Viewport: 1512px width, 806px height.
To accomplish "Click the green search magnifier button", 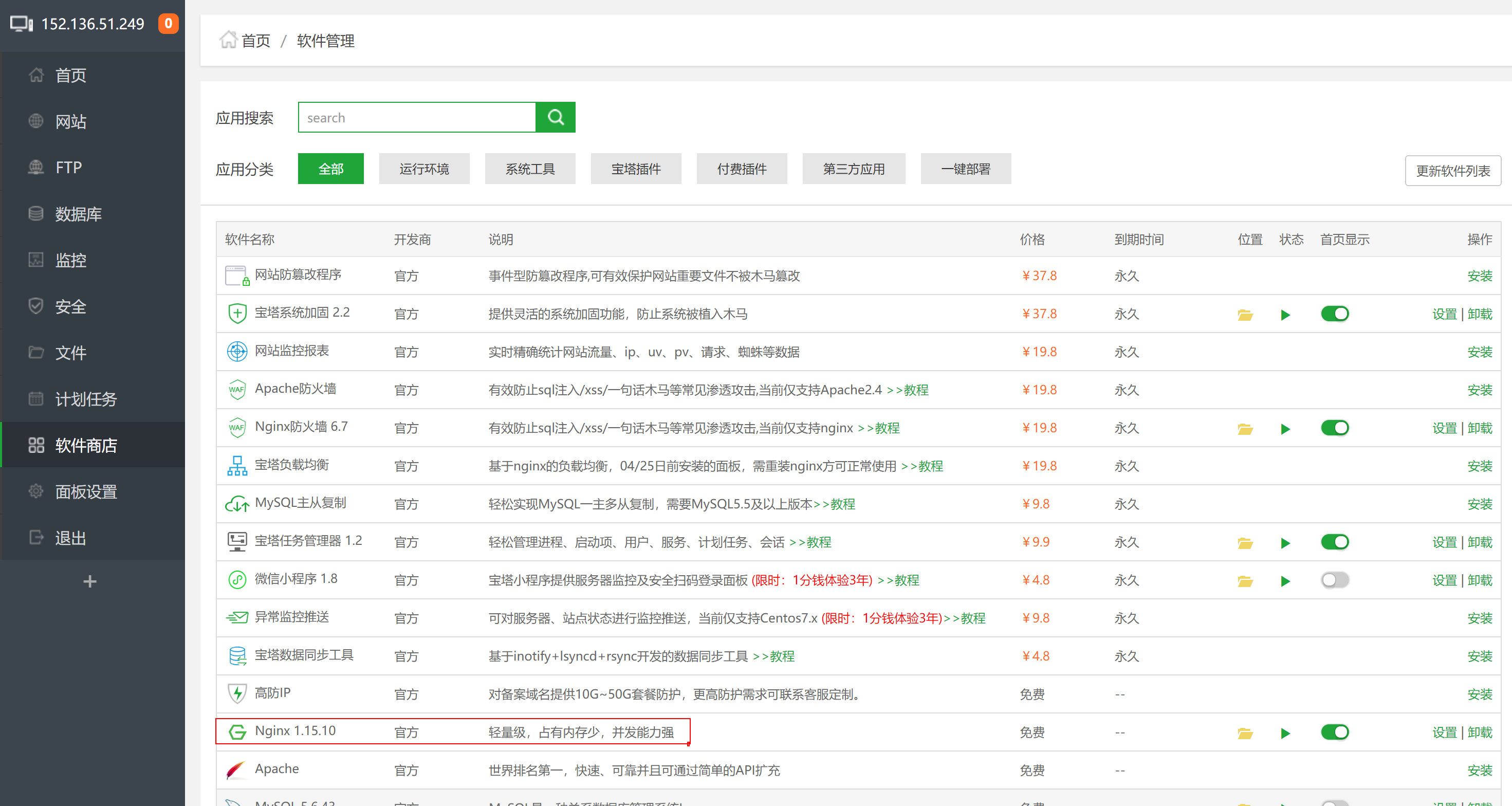I will coord(555,117).
